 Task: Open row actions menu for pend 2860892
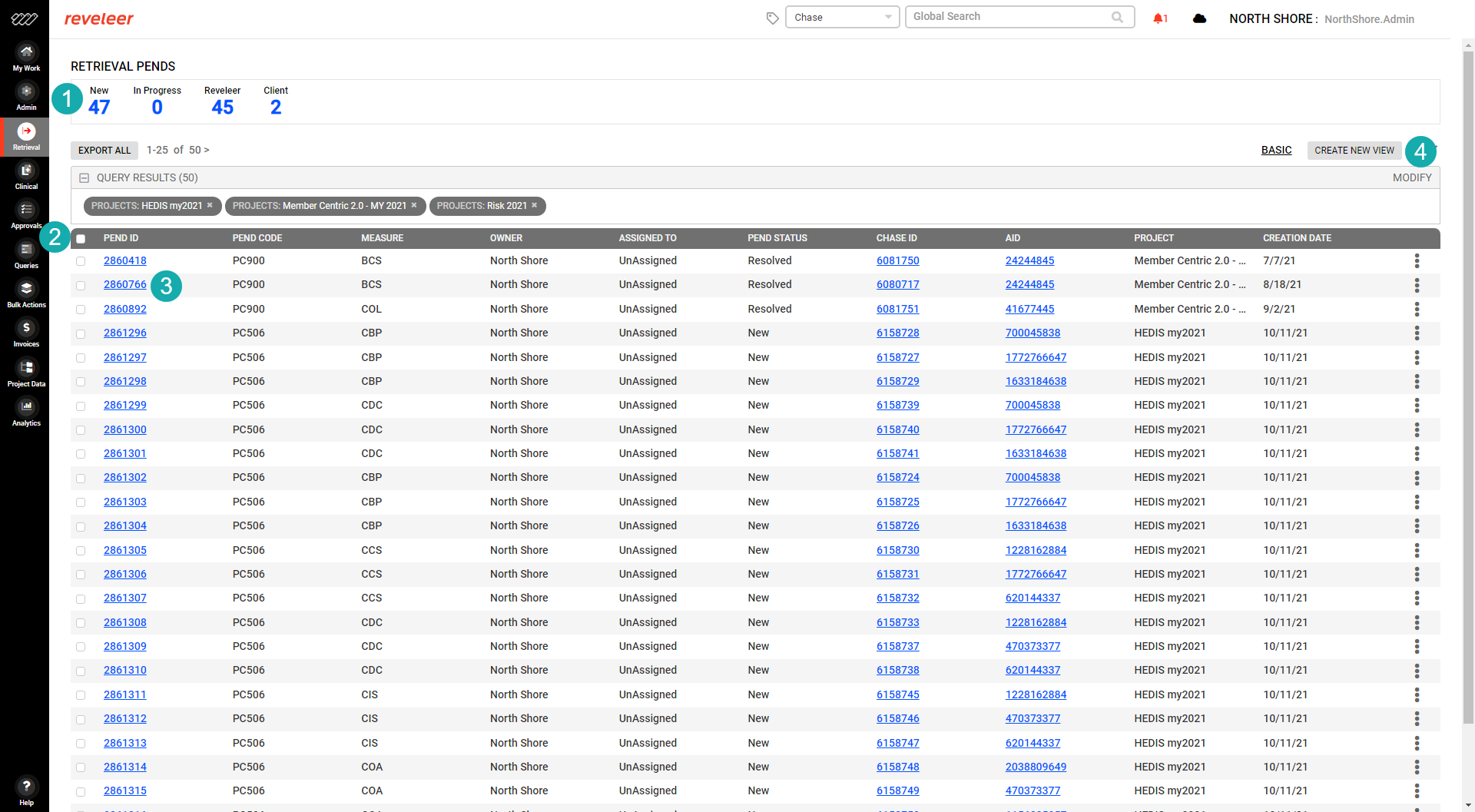[x=1417, y=309]
